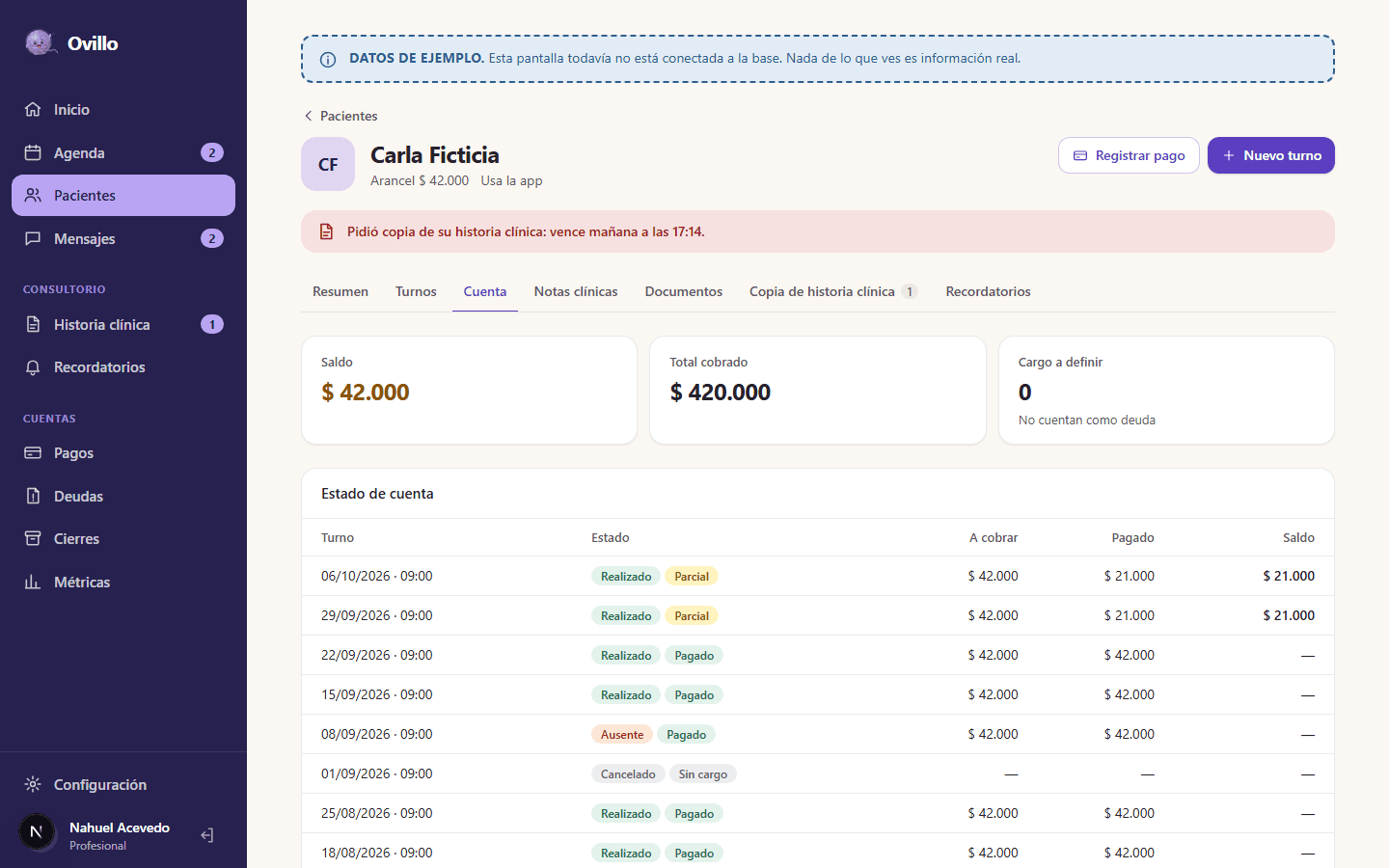The height and width of the screenshot is (868, 1389).
Task: Click the Ausente status badge
Action: click(622, 734)
